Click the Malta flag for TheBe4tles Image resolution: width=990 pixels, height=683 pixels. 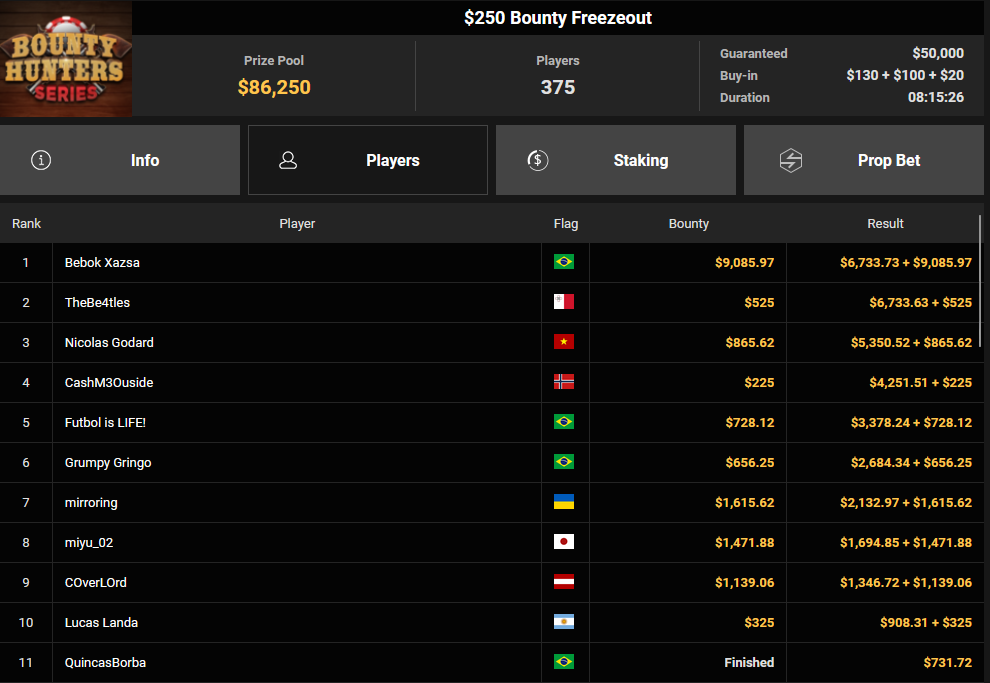(564, 302)
